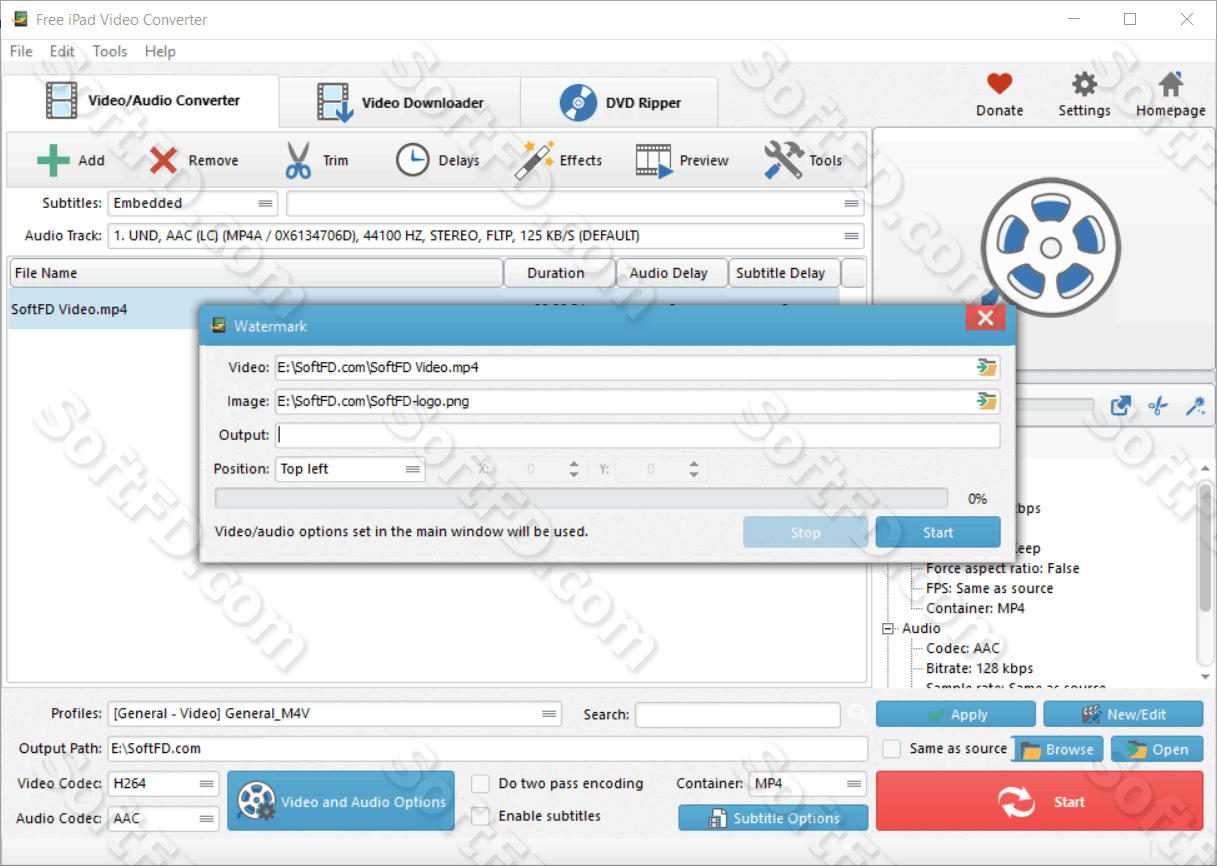Click the film reel preview image
The width and height of the screenshot is (1217, 866).
pos(1049,246)
